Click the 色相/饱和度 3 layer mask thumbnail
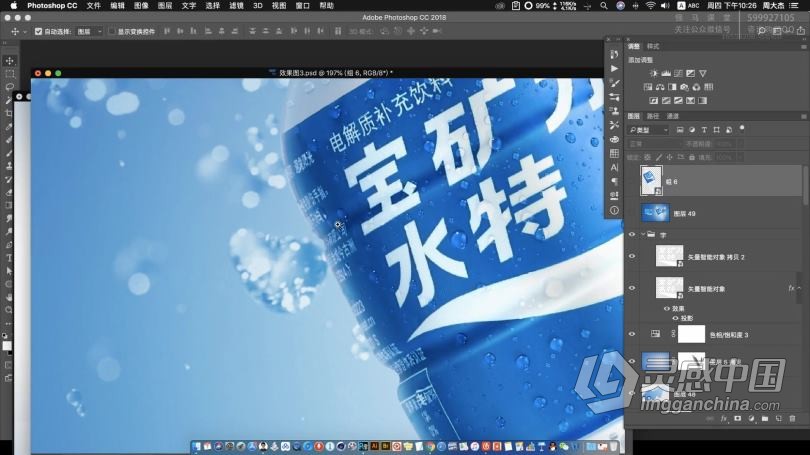This screenshot has height=455, width=810. tap(691, 334)
